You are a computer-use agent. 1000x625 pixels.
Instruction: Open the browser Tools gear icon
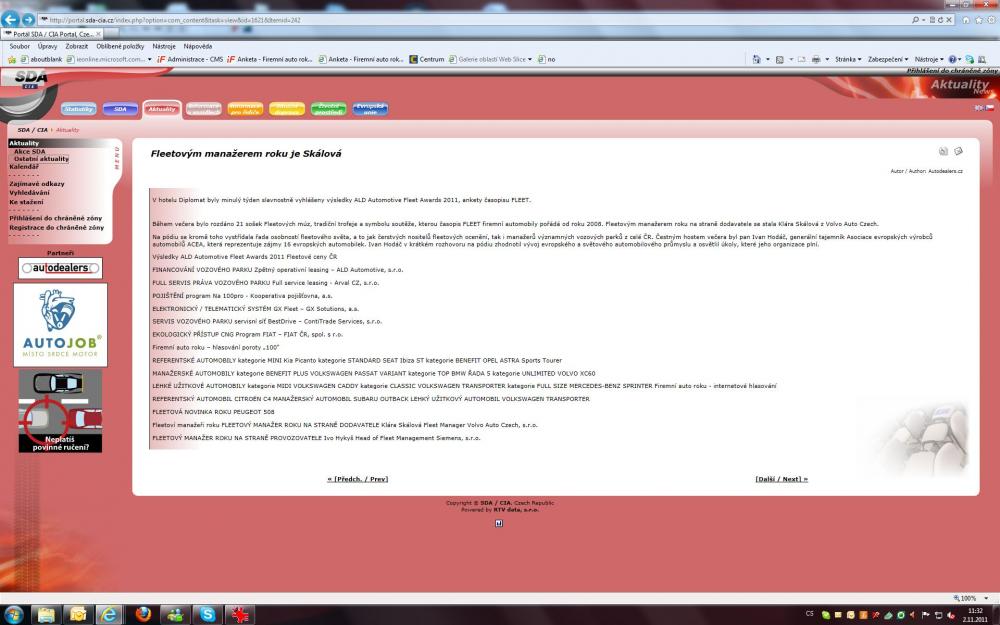click(992, 20)
